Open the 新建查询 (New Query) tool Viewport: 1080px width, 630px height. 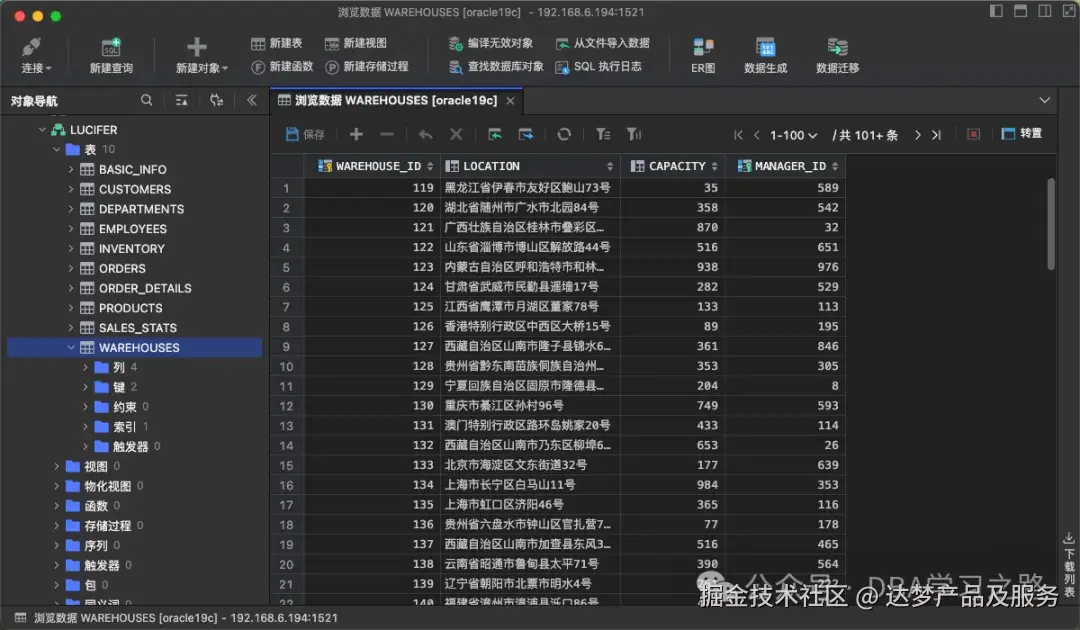tap(113, 55)
